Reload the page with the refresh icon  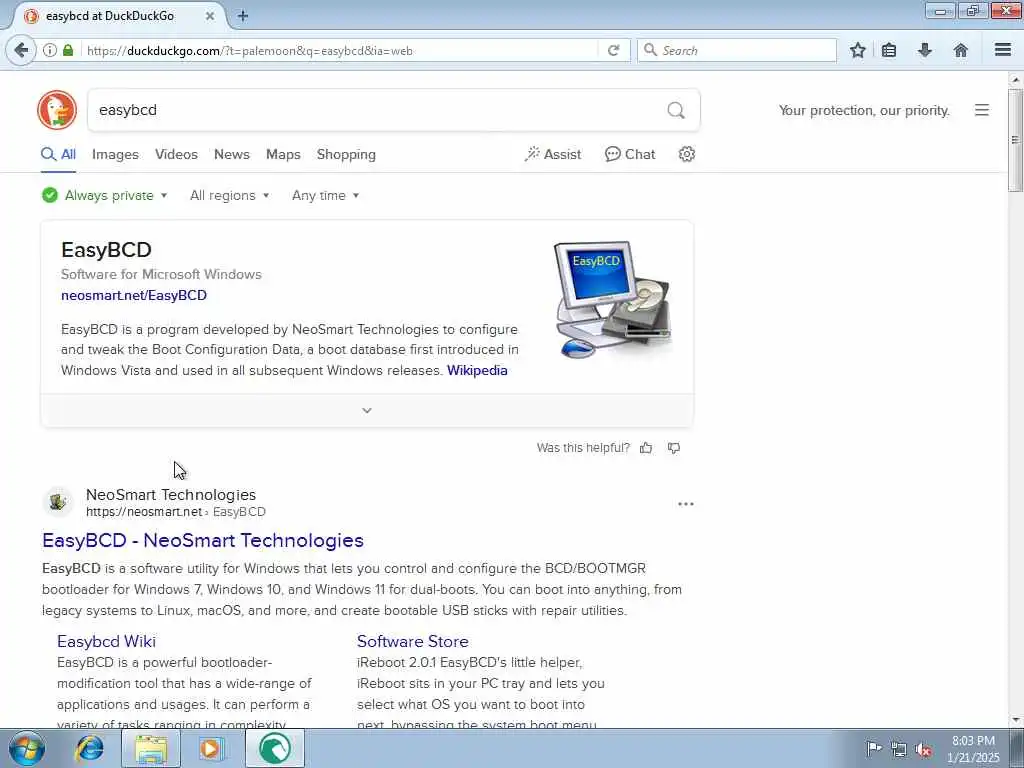(x=613, y=50)
